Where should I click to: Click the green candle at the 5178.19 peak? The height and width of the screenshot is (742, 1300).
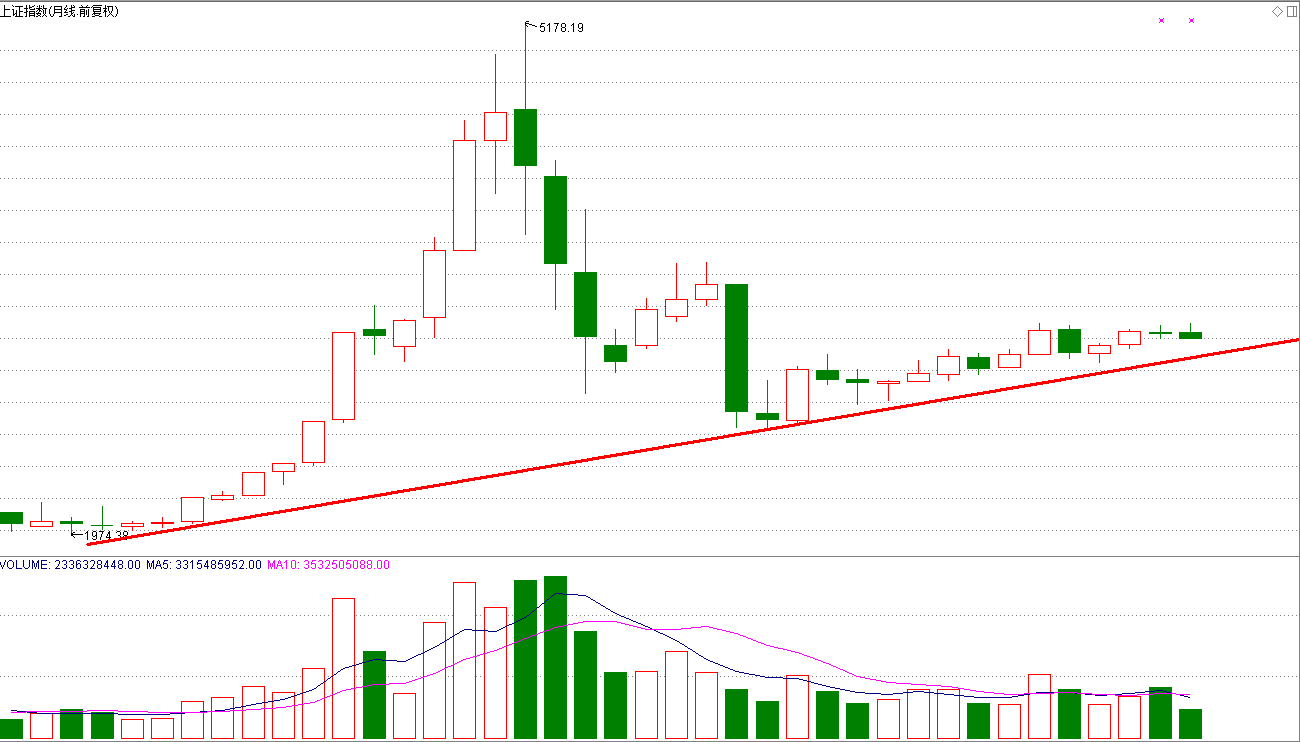pyautogui.click(x=526, y=137)
